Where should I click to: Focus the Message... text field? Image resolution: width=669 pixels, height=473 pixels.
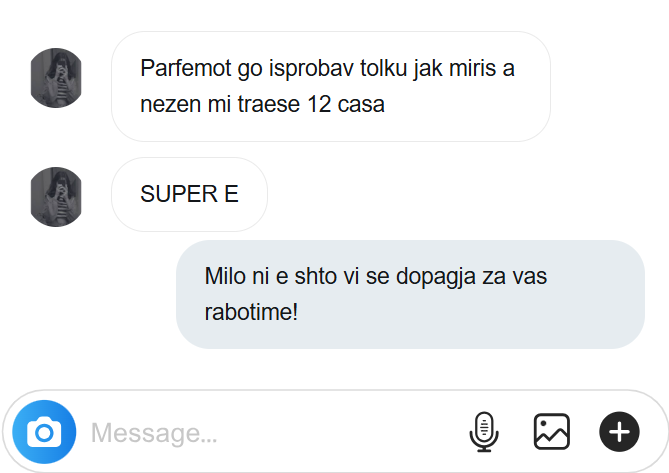(270, 433)
